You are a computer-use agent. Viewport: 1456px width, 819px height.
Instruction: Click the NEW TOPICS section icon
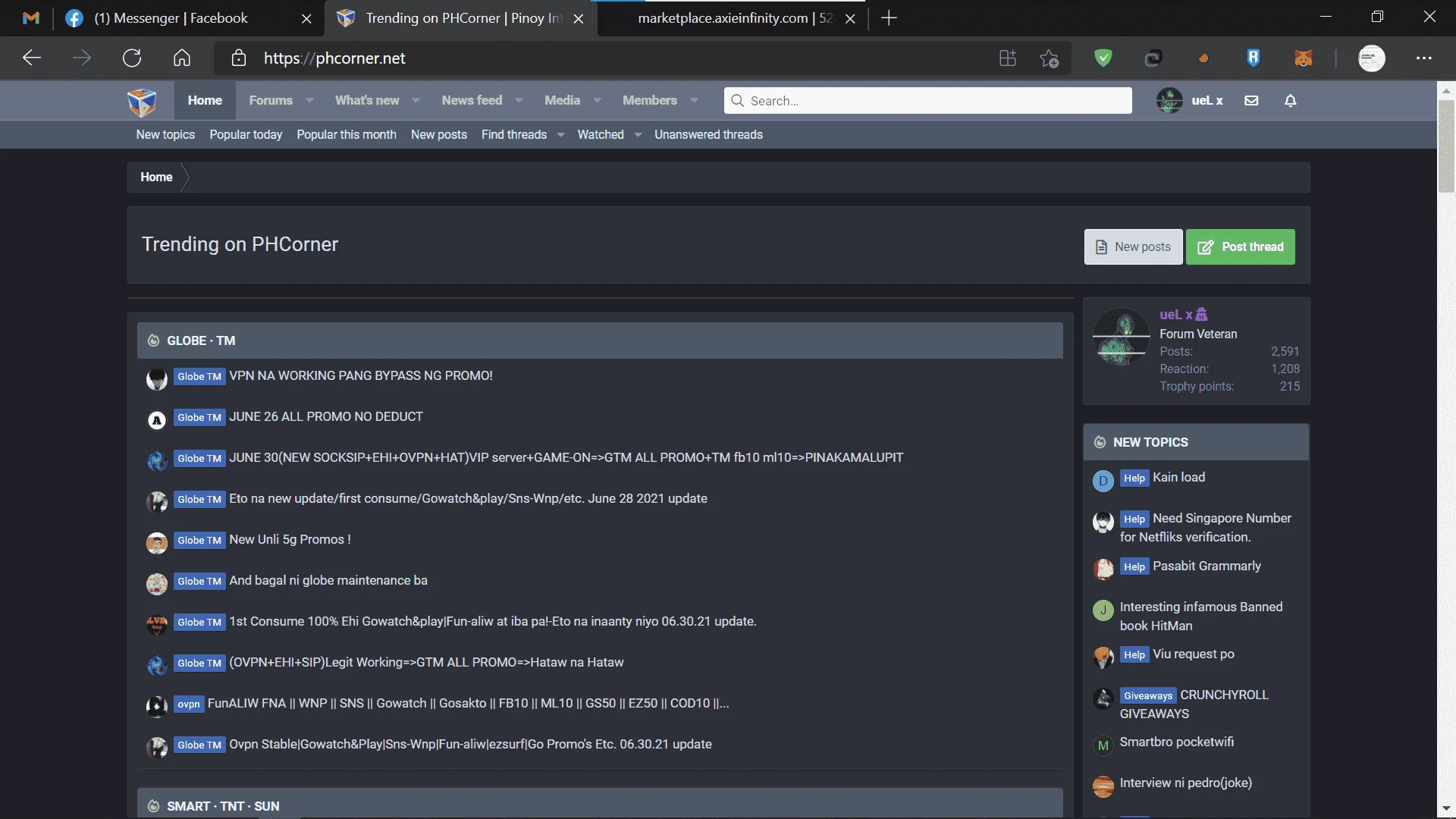pyautogui.click(x=1100, y=442)
